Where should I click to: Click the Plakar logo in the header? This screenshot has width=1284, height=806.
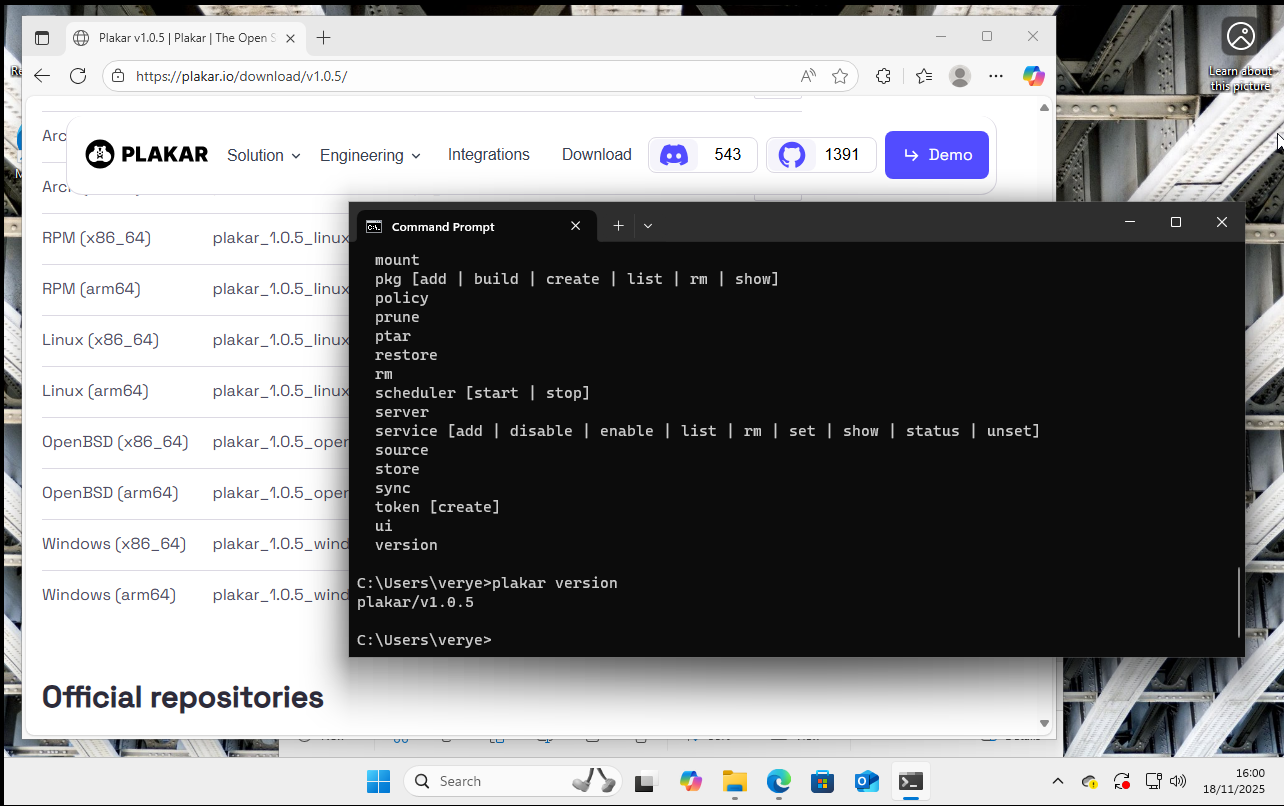click(x=147, y=154)
